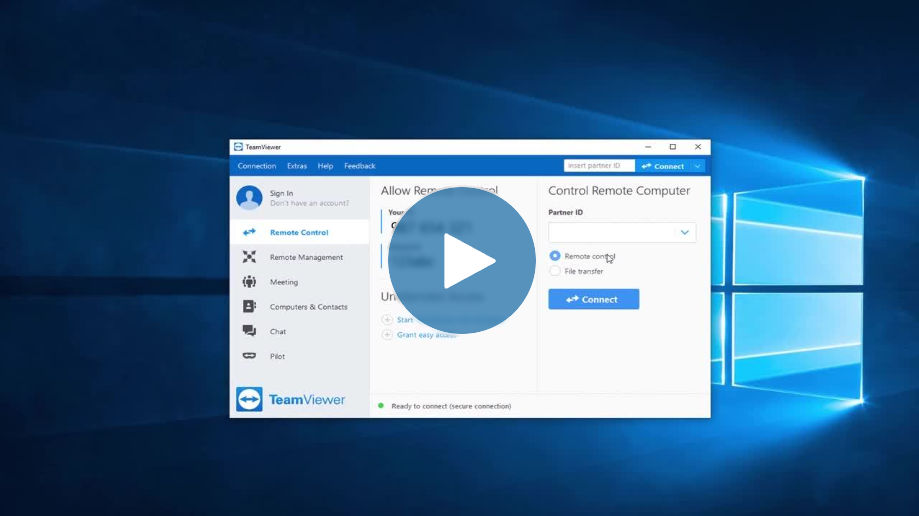Click Ready to connect status text
Screen dimensions: 919x516
coord(451,406)
